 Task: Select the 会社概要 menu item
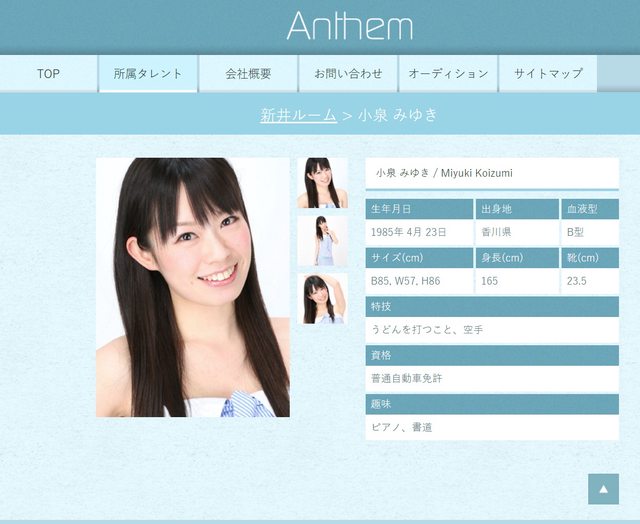coord(248,74)
